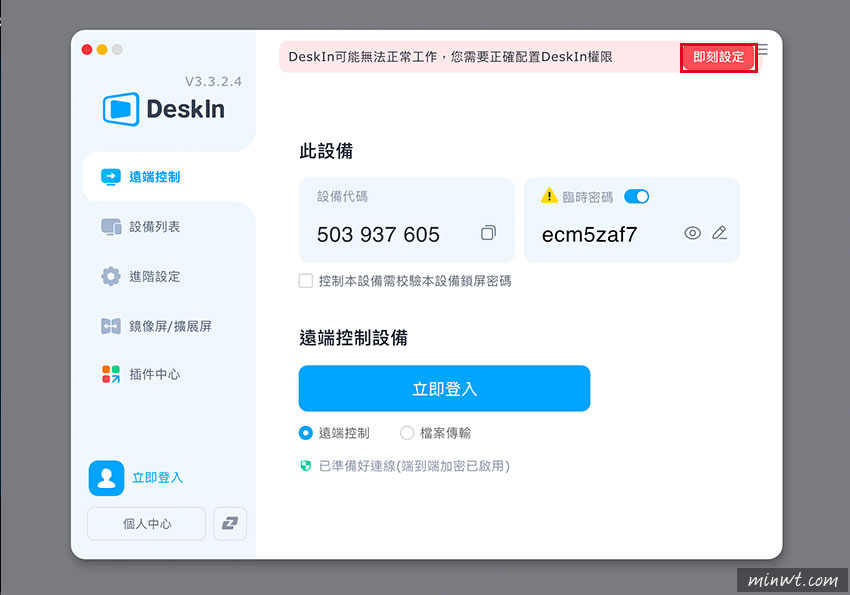Click 即刻設定 in the permission warning banner
The height and width of the screenshot is (595, 850).
click(718, 57)
